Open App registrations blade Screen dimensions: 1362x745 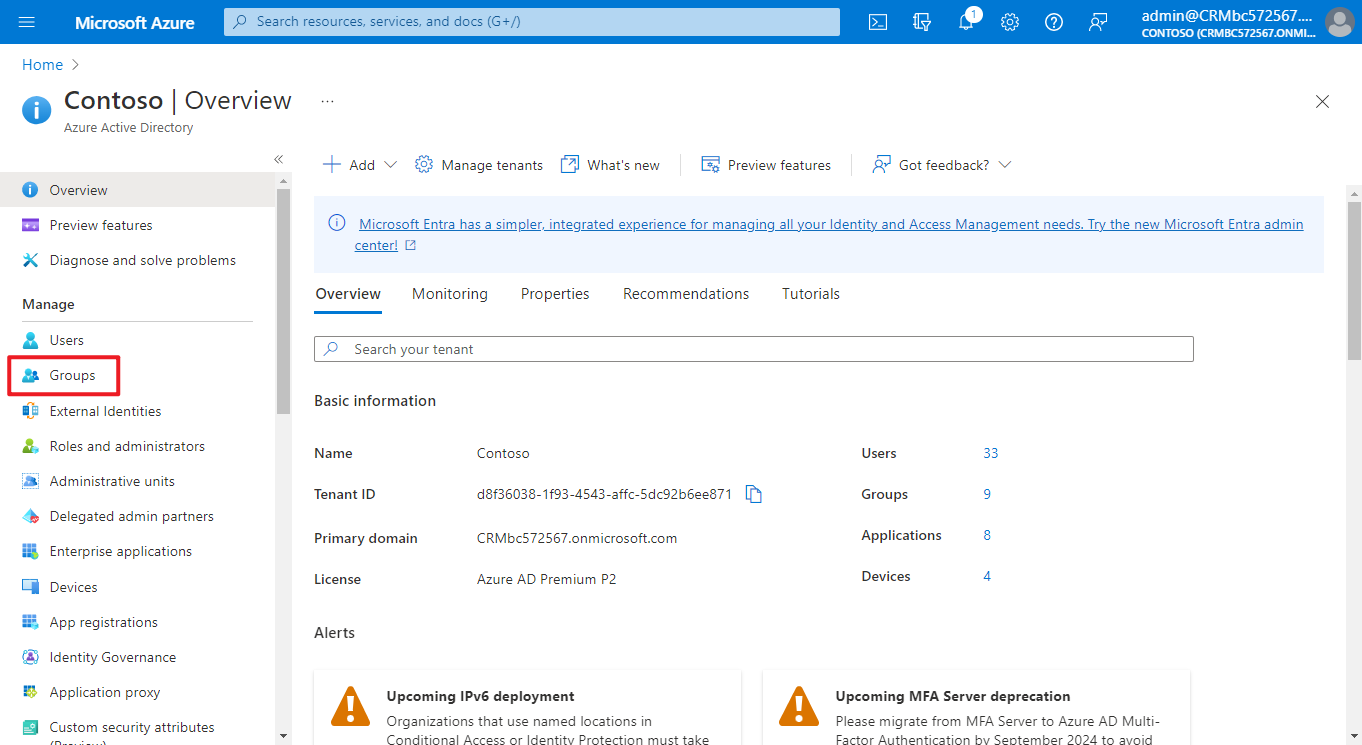(x=103, y=621)
